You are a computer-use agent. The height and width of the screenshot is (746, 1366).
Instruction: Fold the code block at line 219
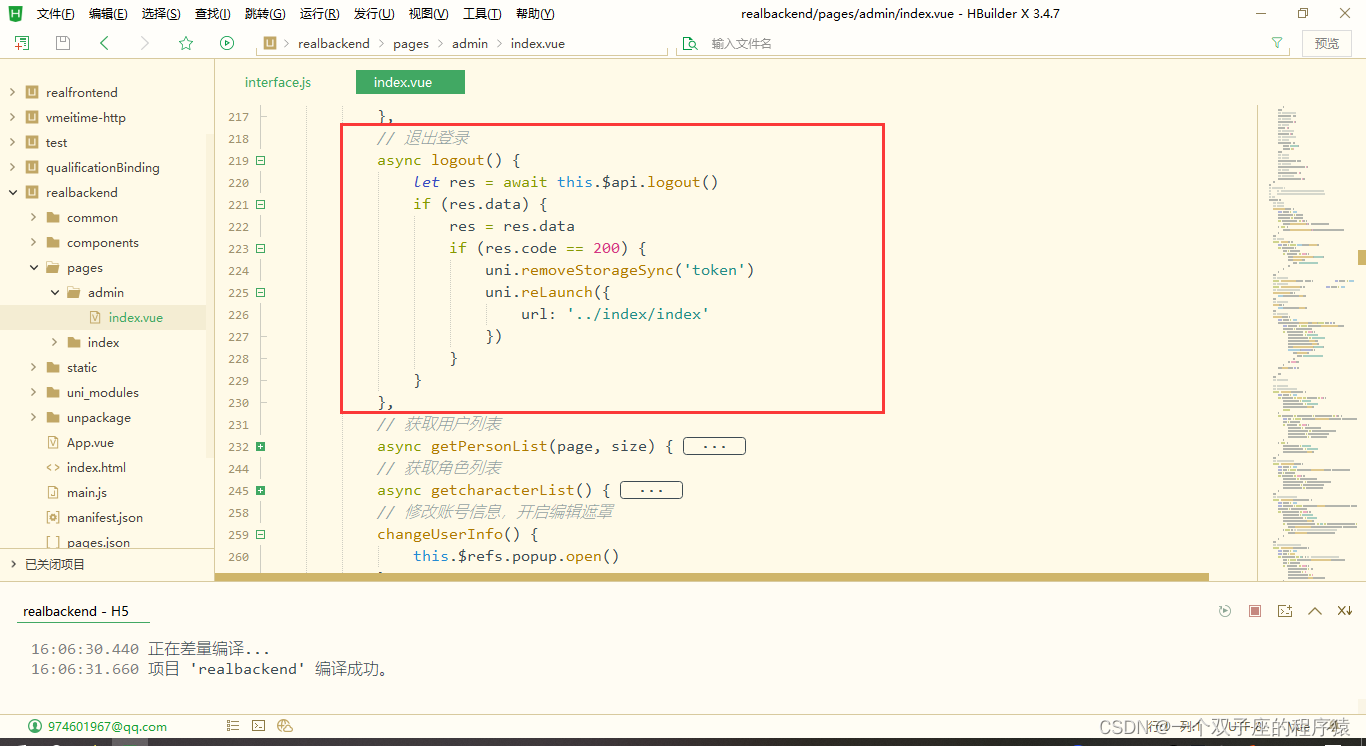260,161
